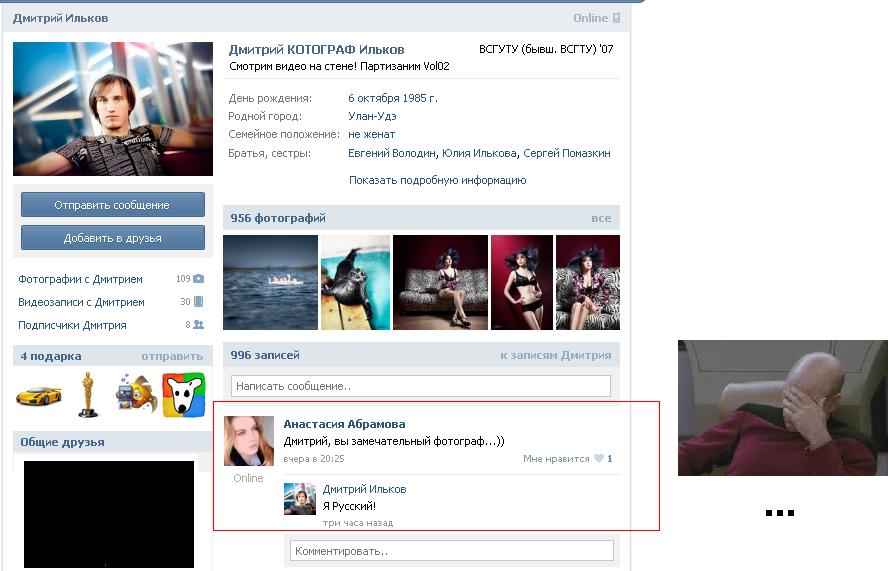
Task: Click к записям Дмитрия filter link
Action: 556,355
